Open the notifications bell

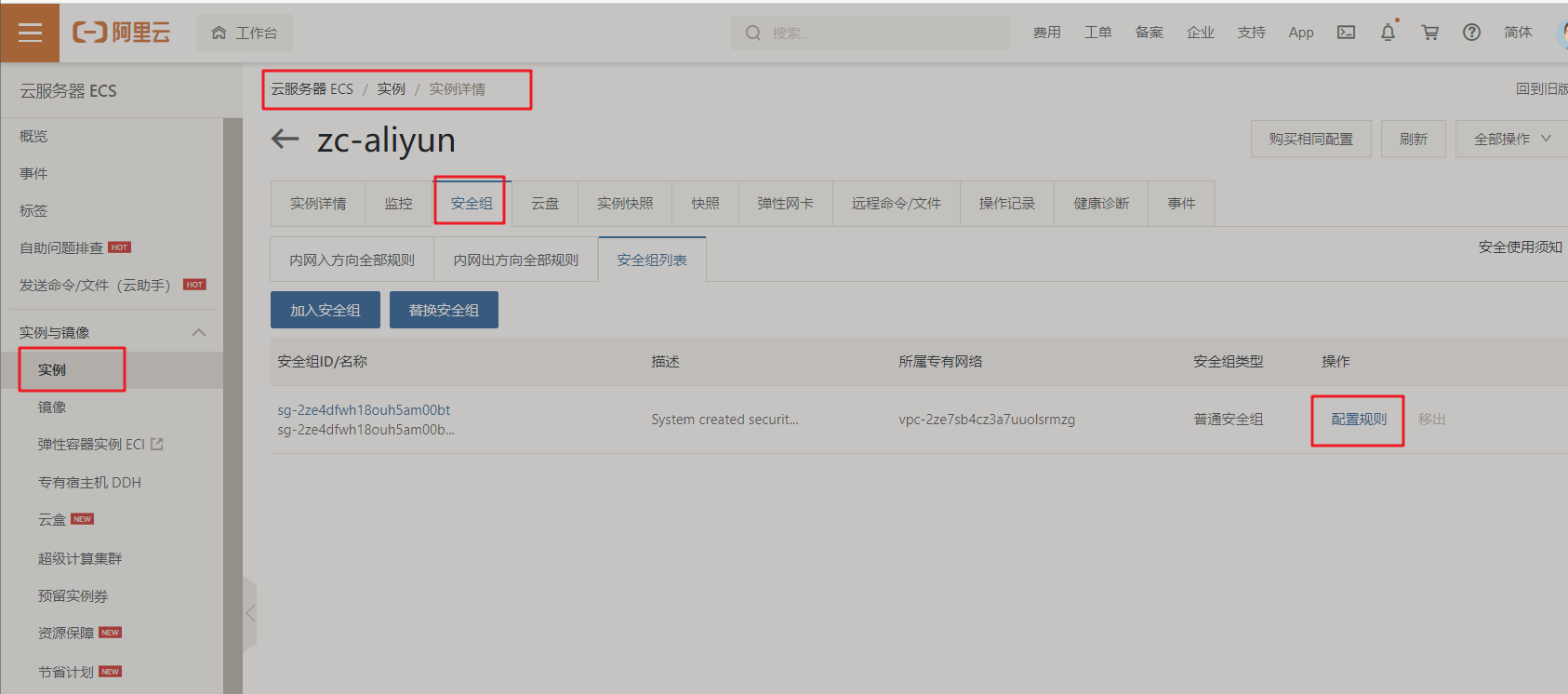pos(1388,33)
